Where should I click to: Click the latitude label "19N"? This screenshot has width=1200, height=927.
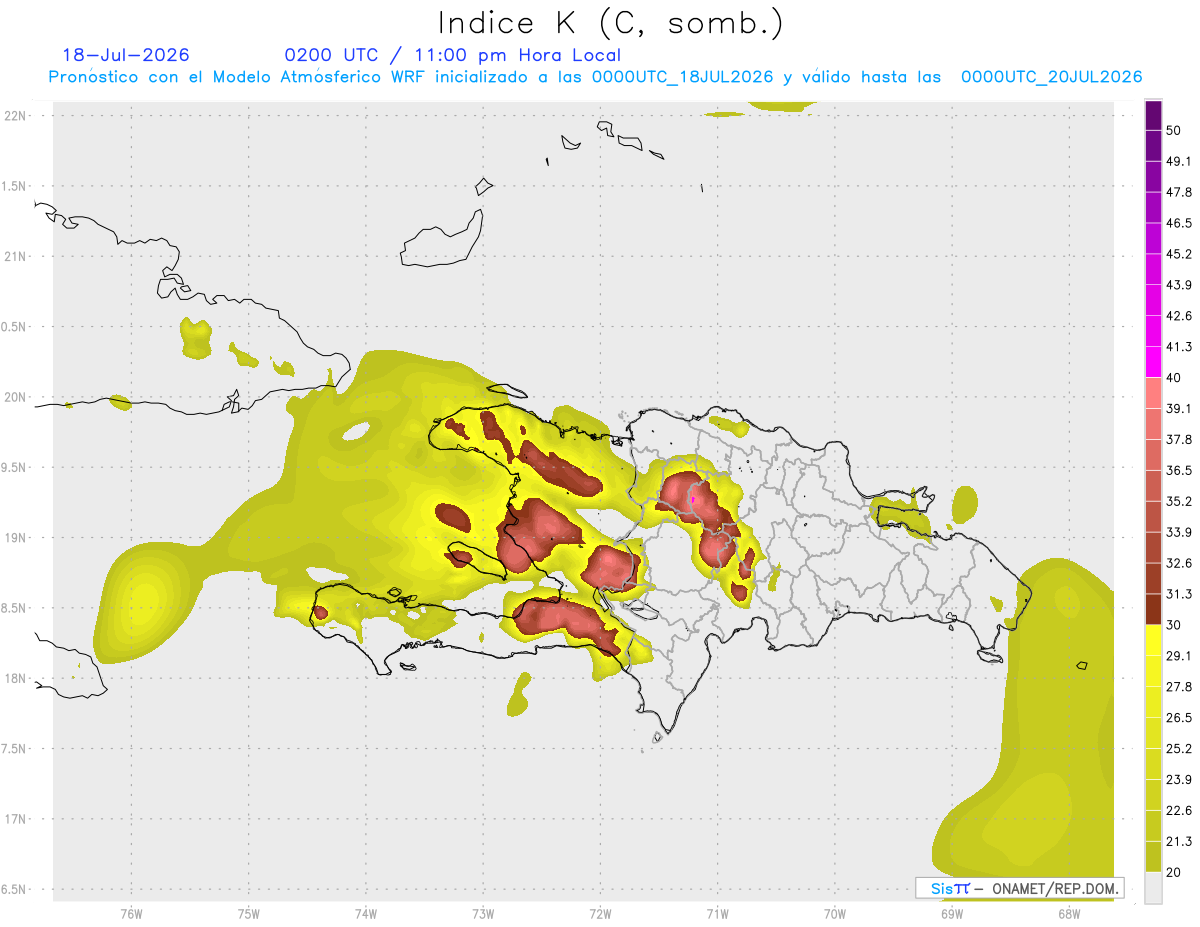pyautogui.click(x=16, y=537)
